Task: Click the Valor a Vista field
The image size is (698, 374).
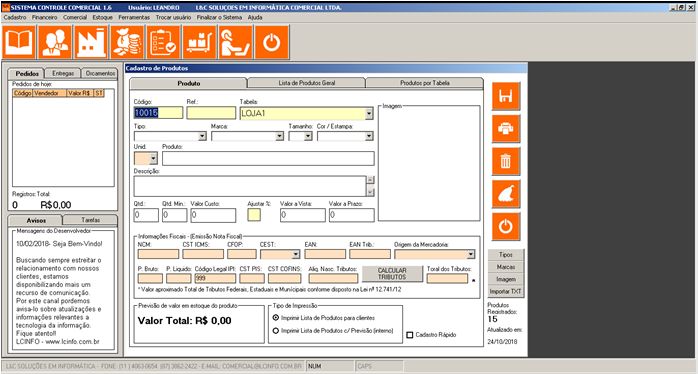Action: pyautogui.click(x=303, y=215)
